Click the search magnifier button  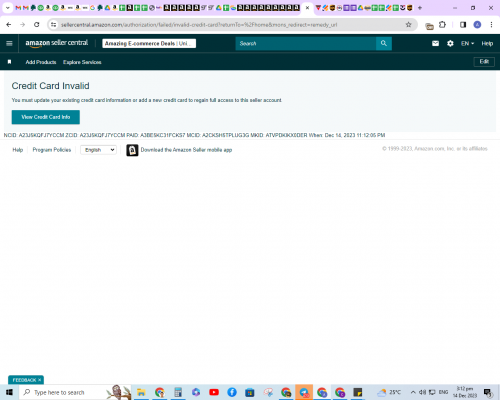384,43
